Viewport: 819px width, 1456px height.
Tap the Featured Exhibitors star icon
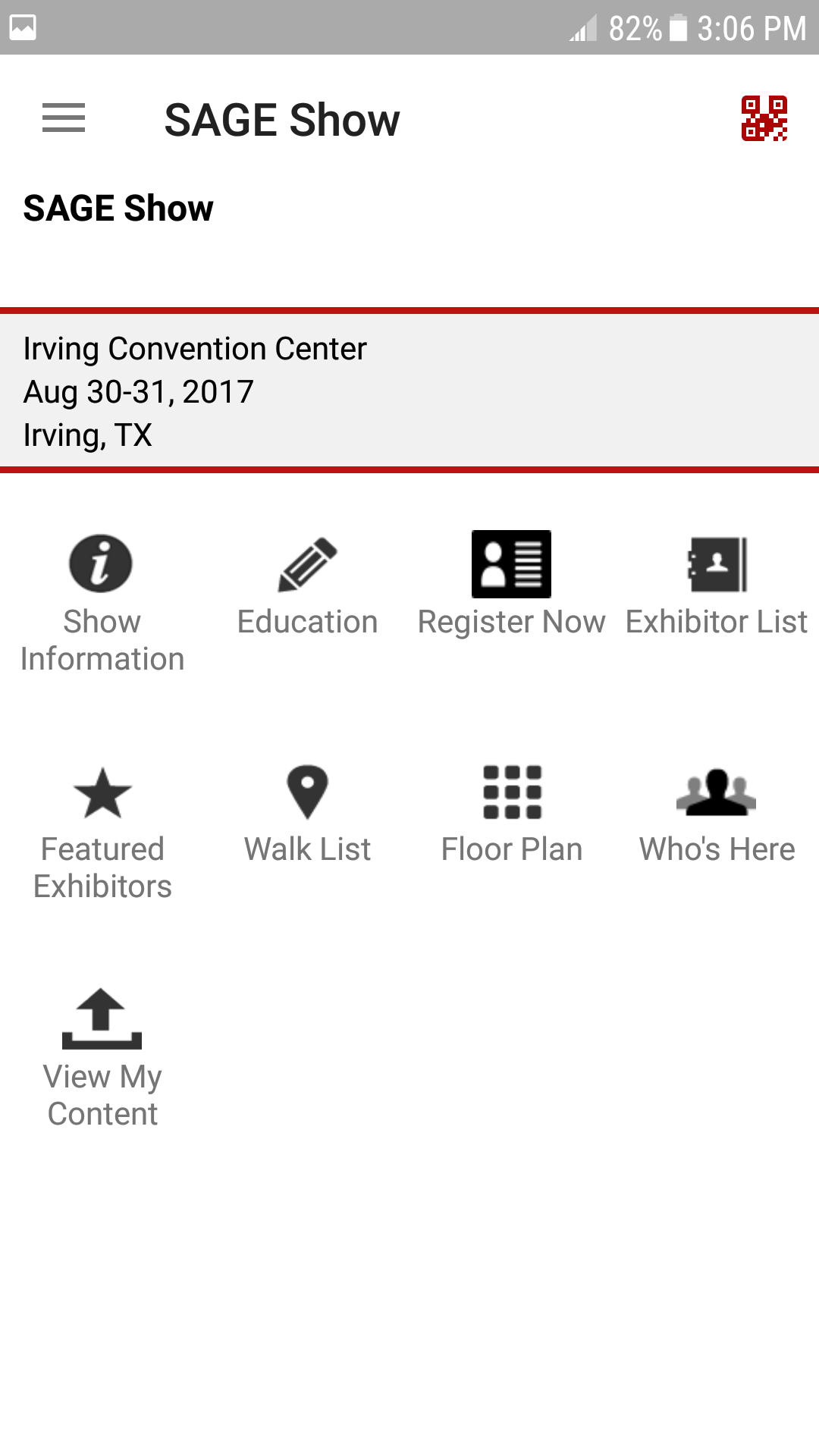102,793
